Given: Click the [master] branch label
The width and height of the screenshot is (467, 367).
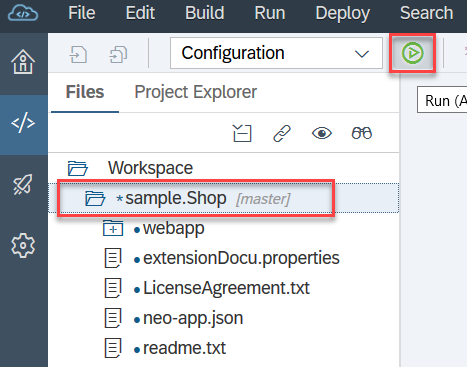Looking at the screenshot, I should coord(263,199).
